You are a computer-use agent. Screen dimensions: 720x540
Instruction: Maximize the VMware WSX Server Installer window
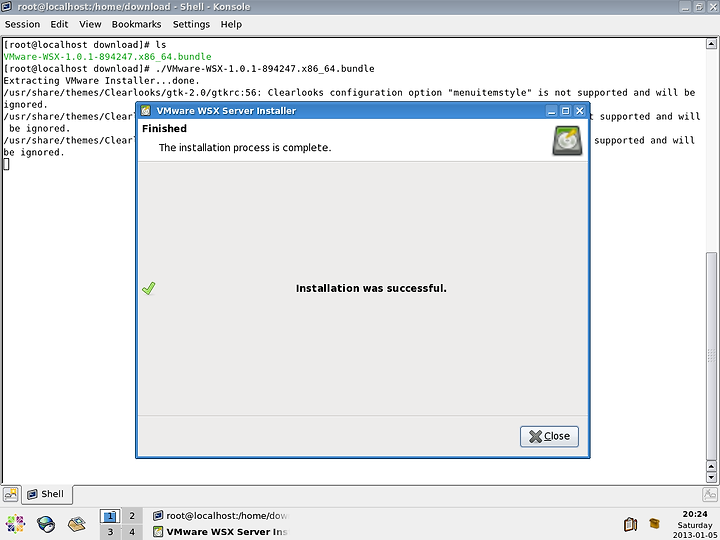[x=565, y=111]
